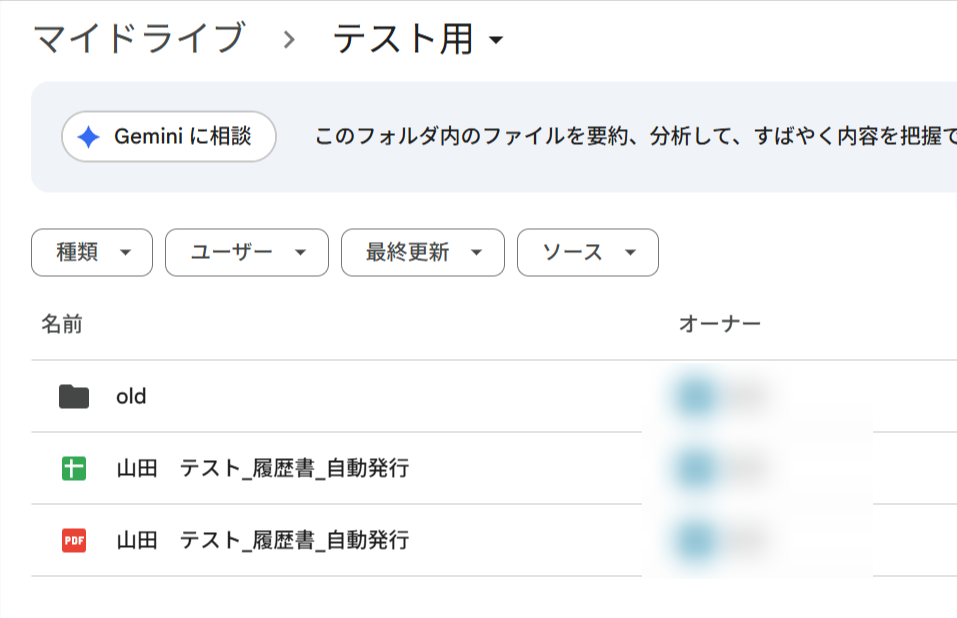Expand the テスト用 folder menu arrow
Image resolution: width=957 pixels, height=618 pixels.
(496, 40)
